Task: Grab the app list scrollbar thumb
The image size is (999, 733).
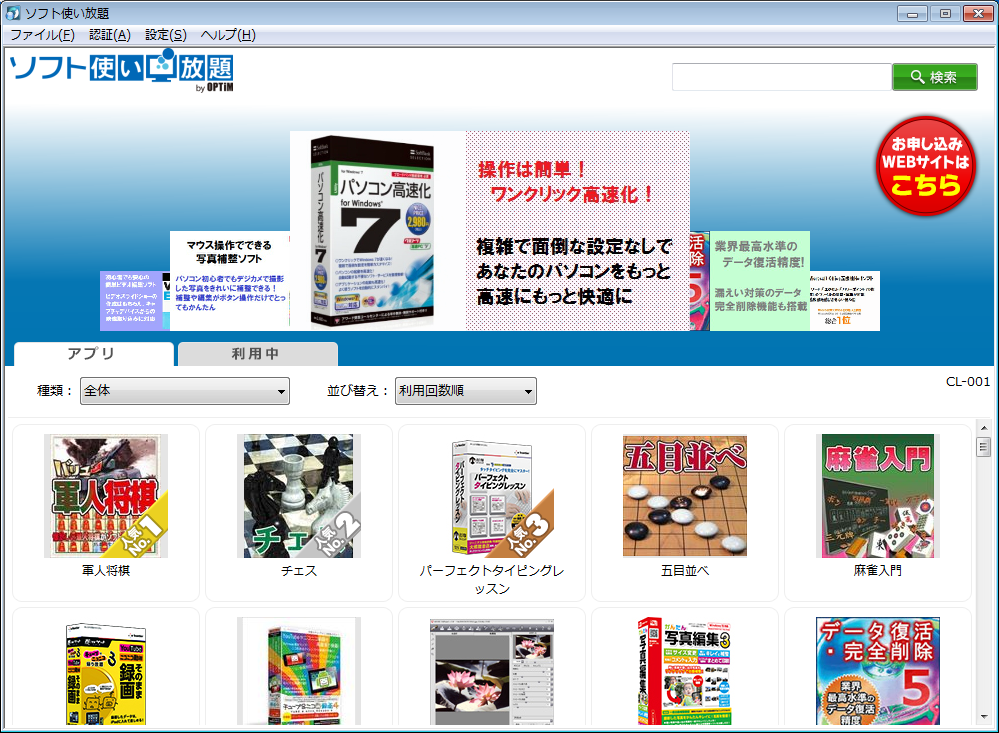Action: 984,447
